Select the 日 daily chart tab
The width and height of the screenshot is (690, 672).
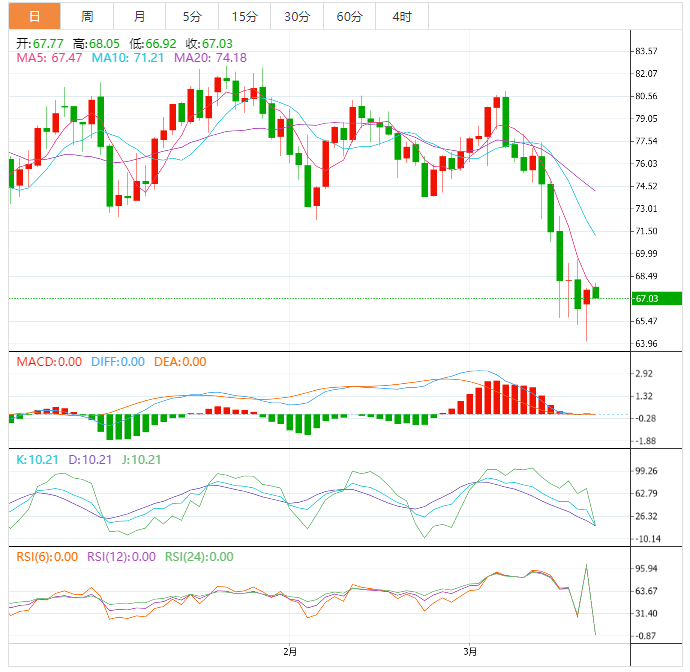[34, 16]
